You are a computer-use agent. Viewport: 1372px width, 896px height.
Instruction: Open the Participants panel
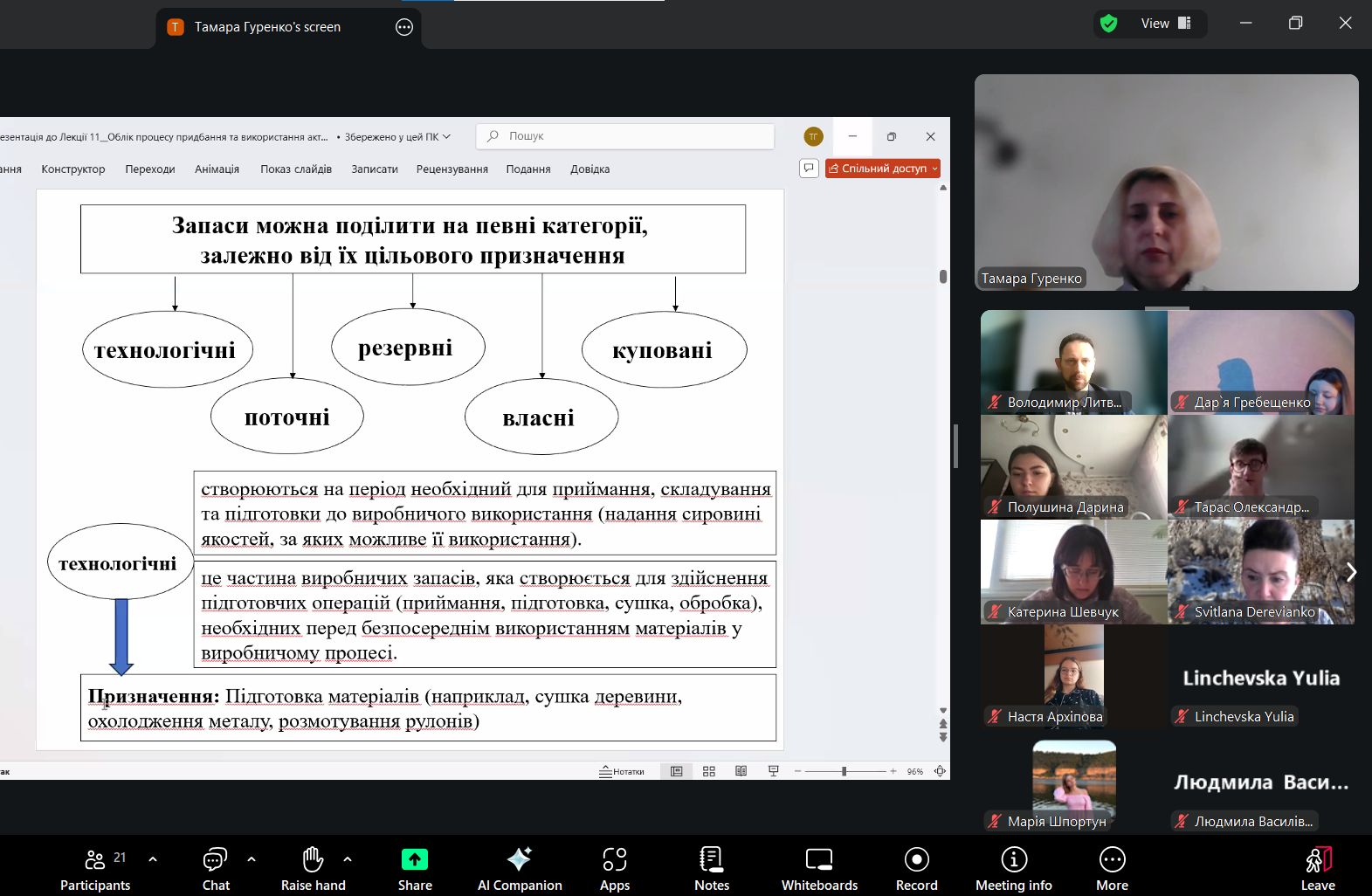(95, 869)
